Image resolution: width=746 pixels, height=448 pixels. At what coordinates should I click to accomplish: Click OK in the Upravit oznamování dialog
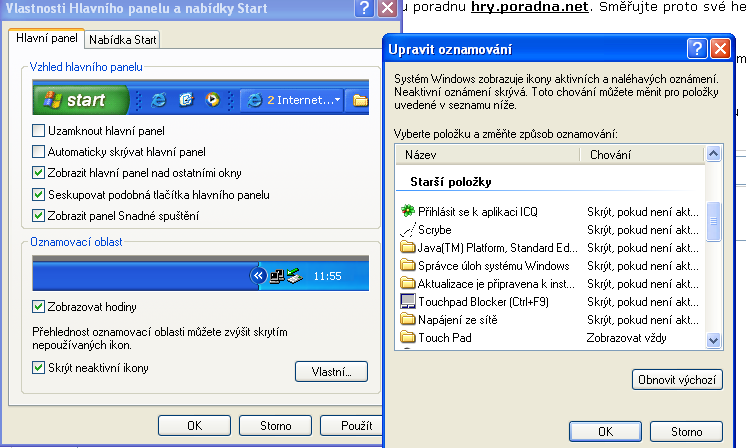point(605,431)
